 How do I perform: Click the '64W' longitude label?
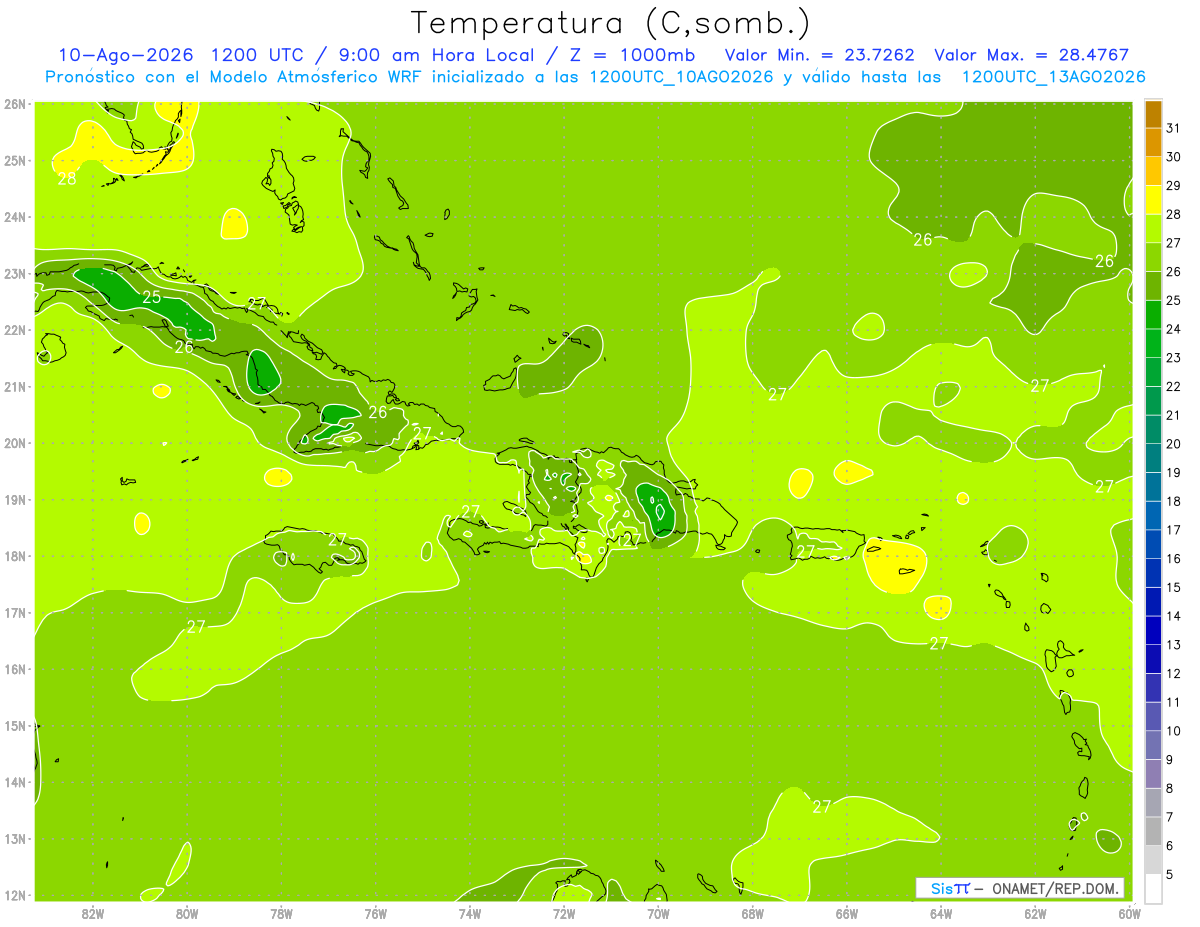click(x=941, y=912)
